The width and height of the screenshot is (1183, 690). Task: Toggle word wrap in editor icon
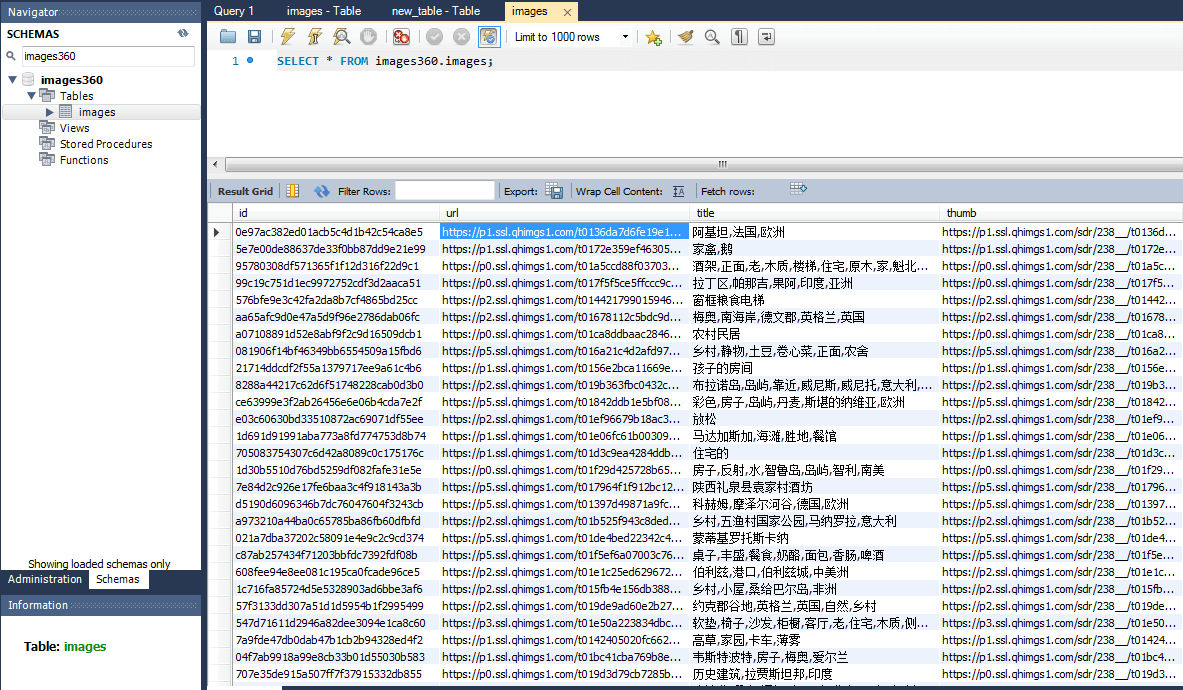tap(766, 37)
